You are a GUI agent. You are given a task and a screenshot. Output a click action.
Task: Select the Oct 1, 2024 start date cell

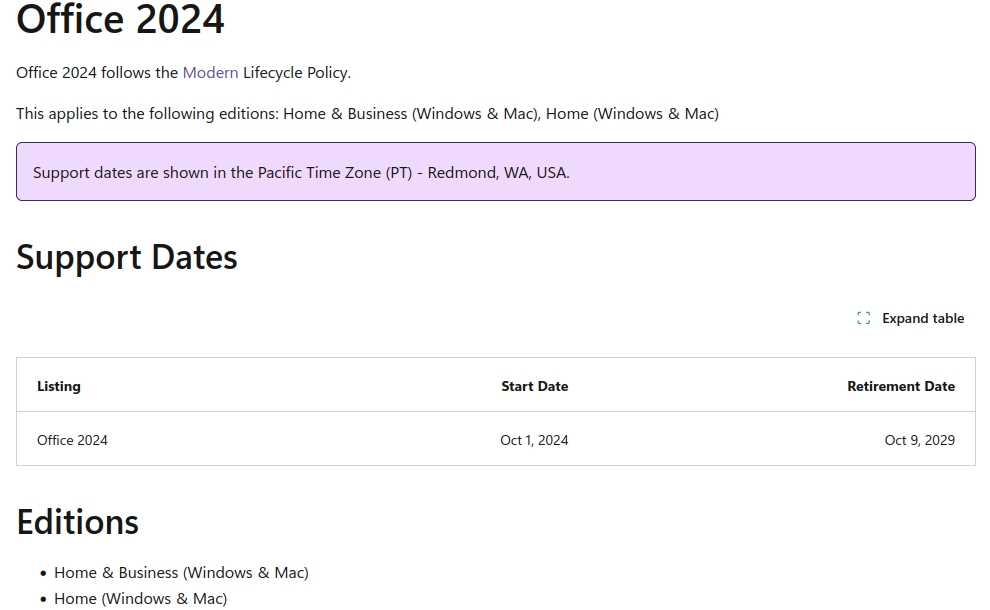[534, 440]
